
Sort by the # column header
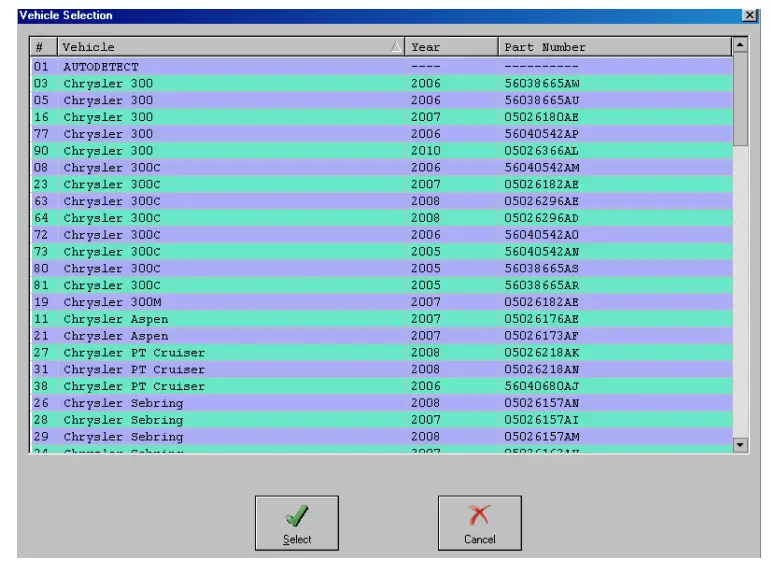click(43, 47)
